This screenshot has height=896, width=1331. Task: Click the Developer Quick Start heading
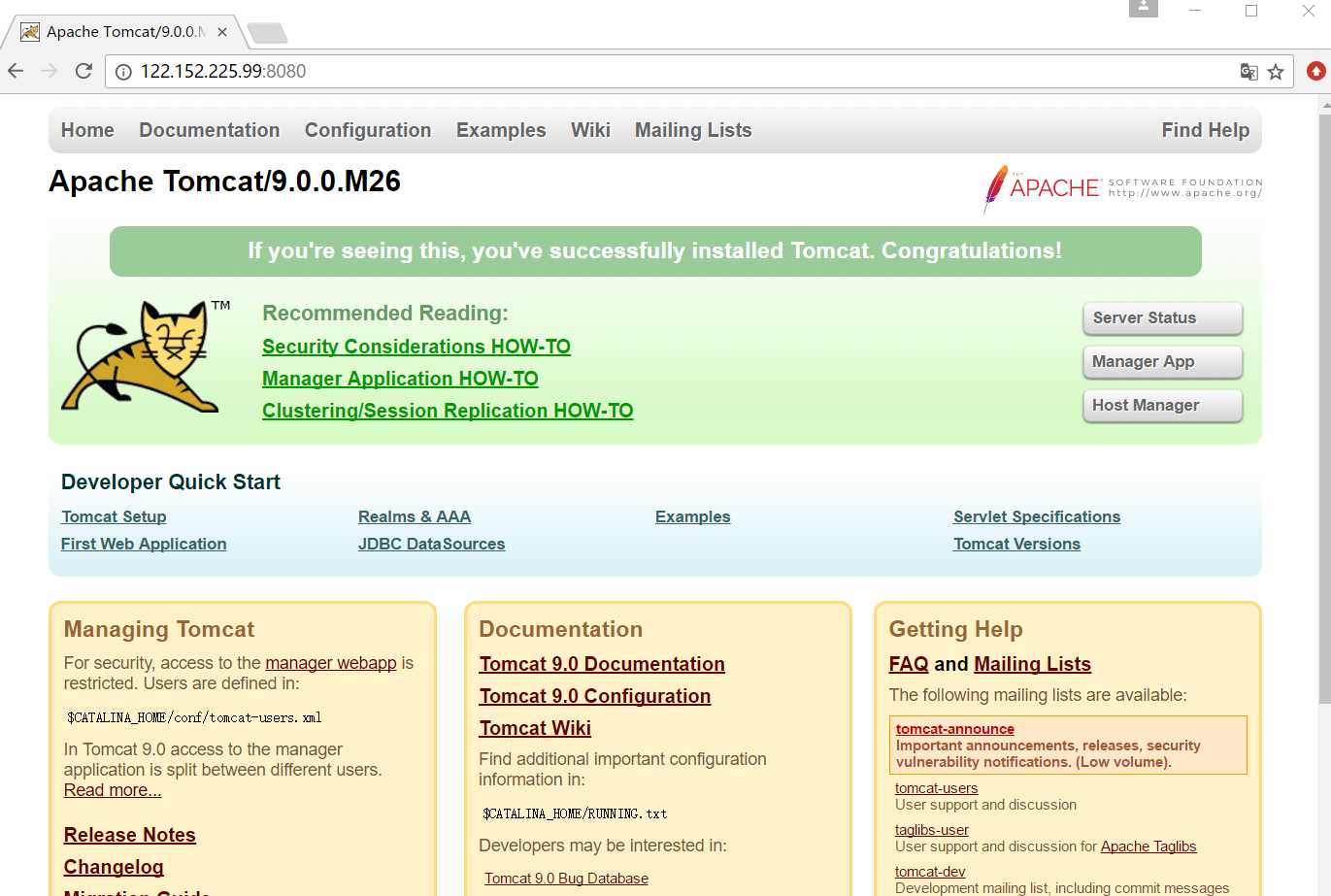(171, 482)
